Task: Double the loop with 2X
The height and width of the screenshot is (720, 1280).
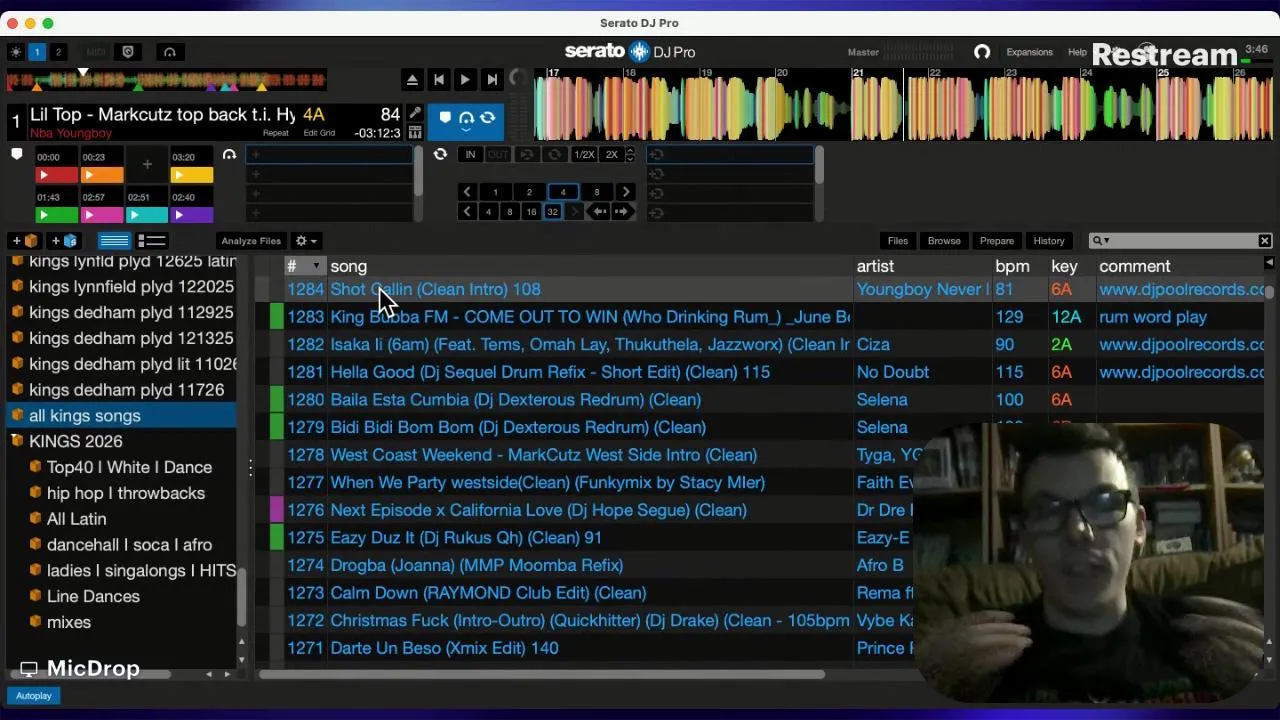Action: 611,155
